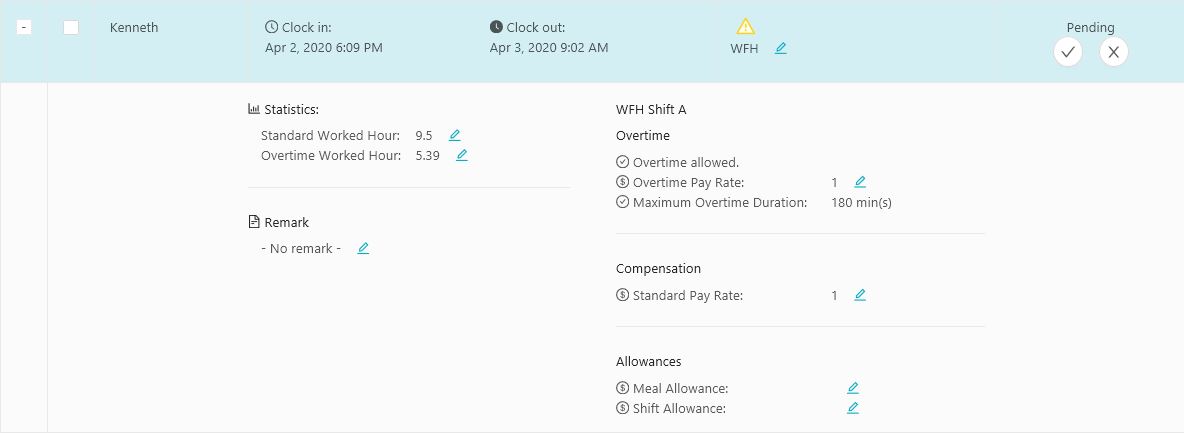Click the Pending status label

pyautogui.click(x=1090, y=27)
